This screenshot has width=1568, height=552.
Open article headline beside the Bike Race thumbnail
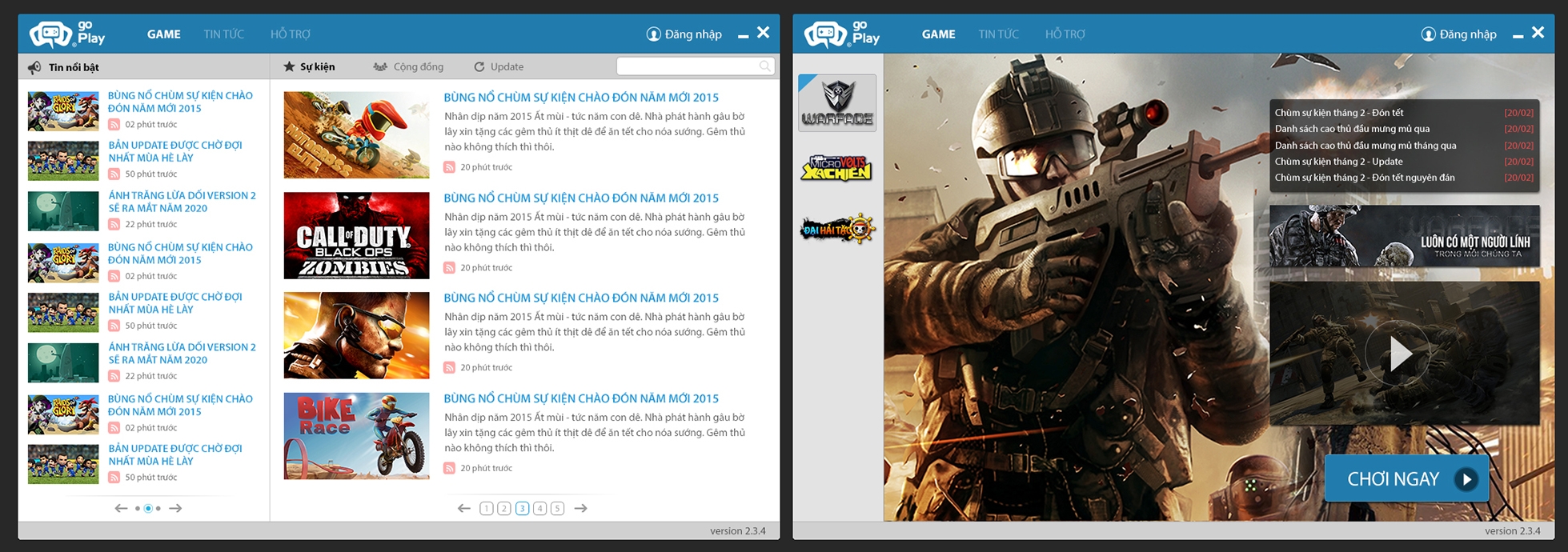coord(581,398)
